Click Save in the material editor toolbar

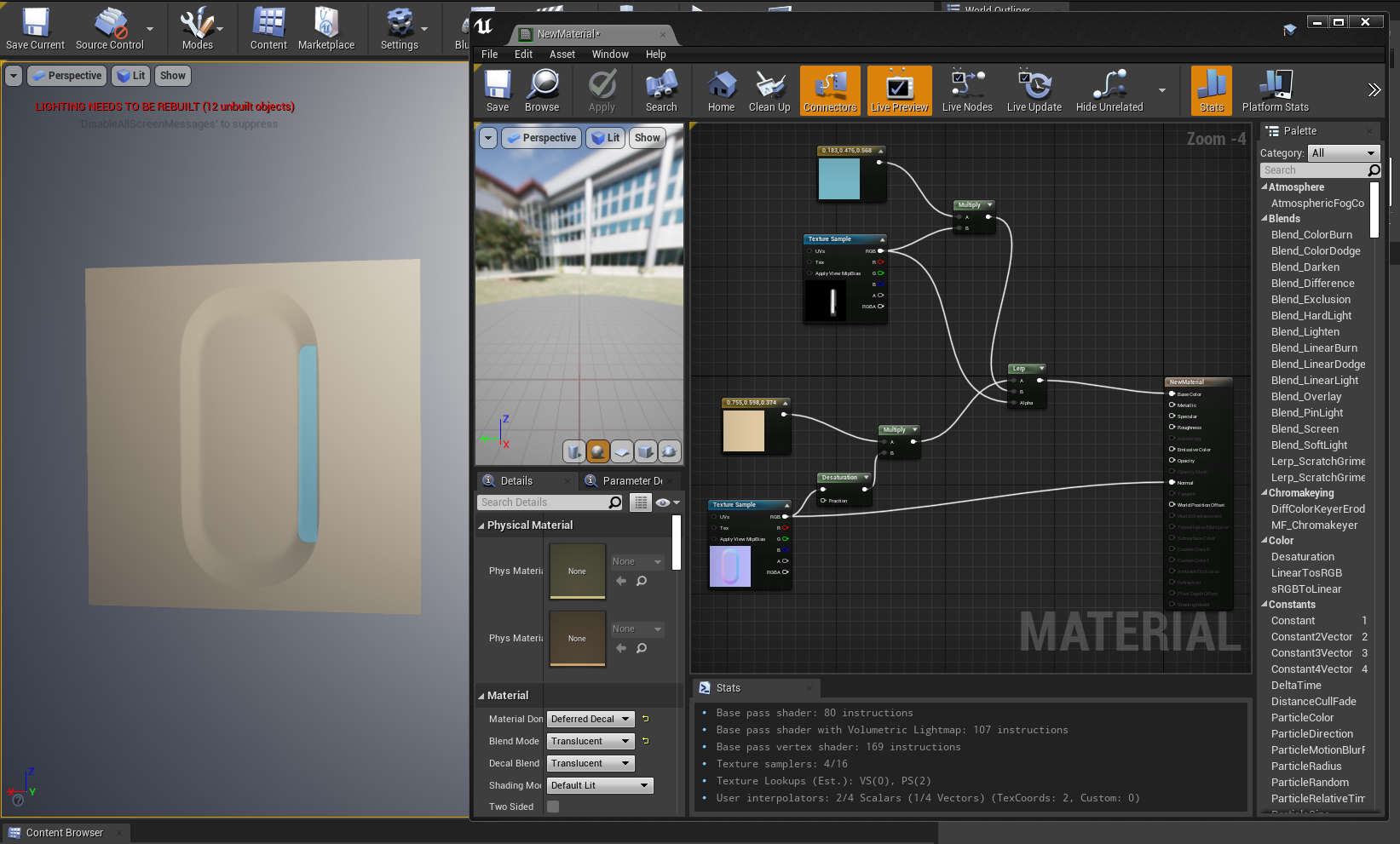[x=498, y=90]
